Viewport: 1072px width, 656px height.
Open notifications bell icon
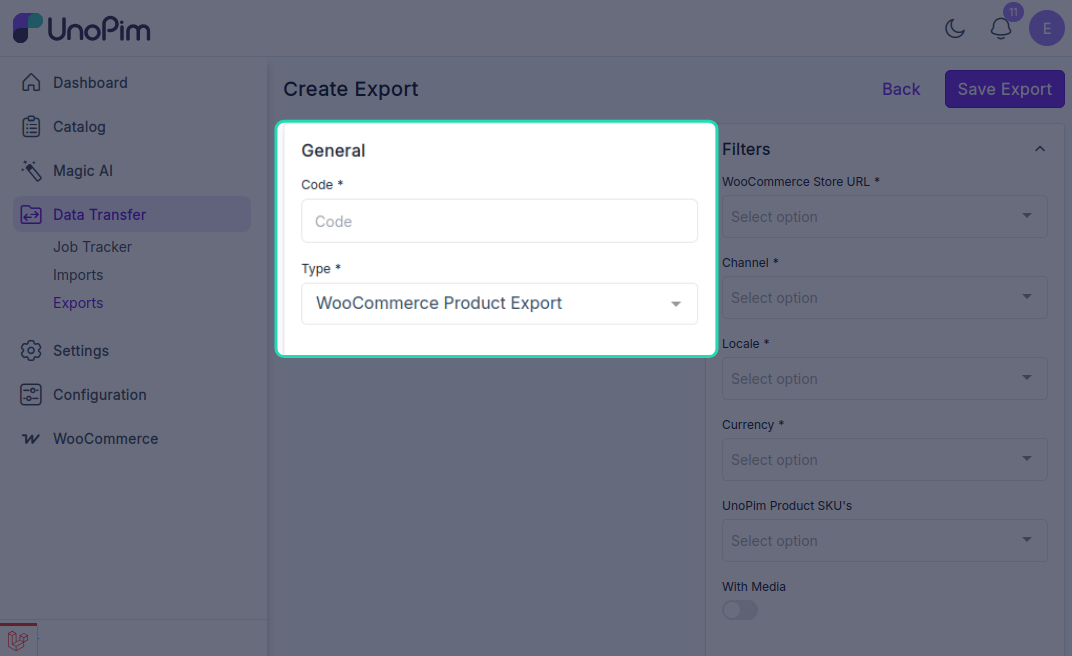pyautogui.click(x=1001, y=29)
